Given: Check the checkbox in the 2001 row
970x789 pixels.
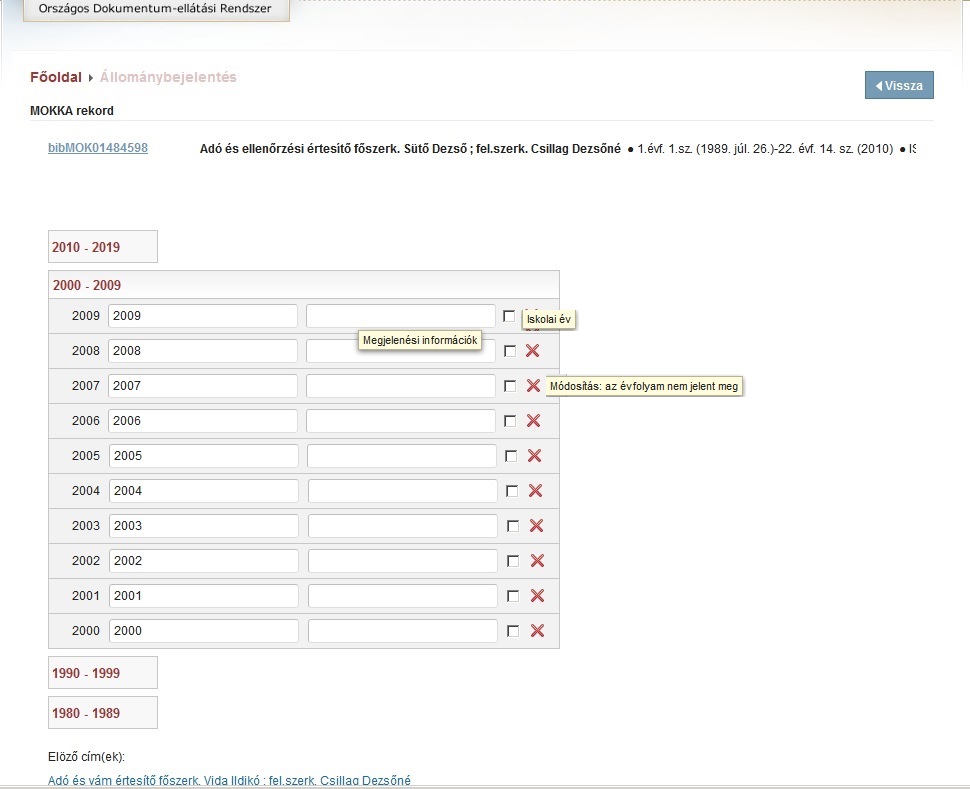Looking at the screenshot, I should point(513,596).
